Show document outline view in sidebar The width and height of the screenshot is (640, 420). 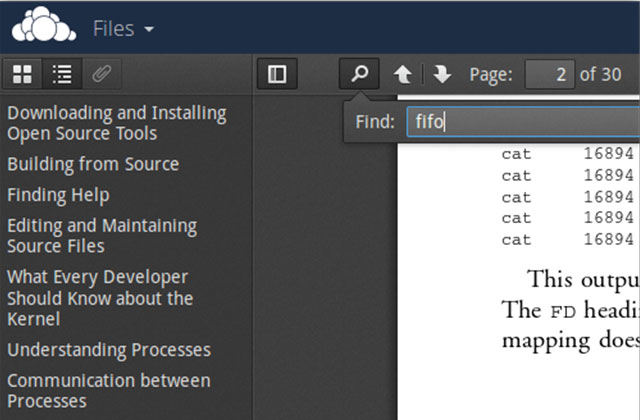tap(62, 74)
